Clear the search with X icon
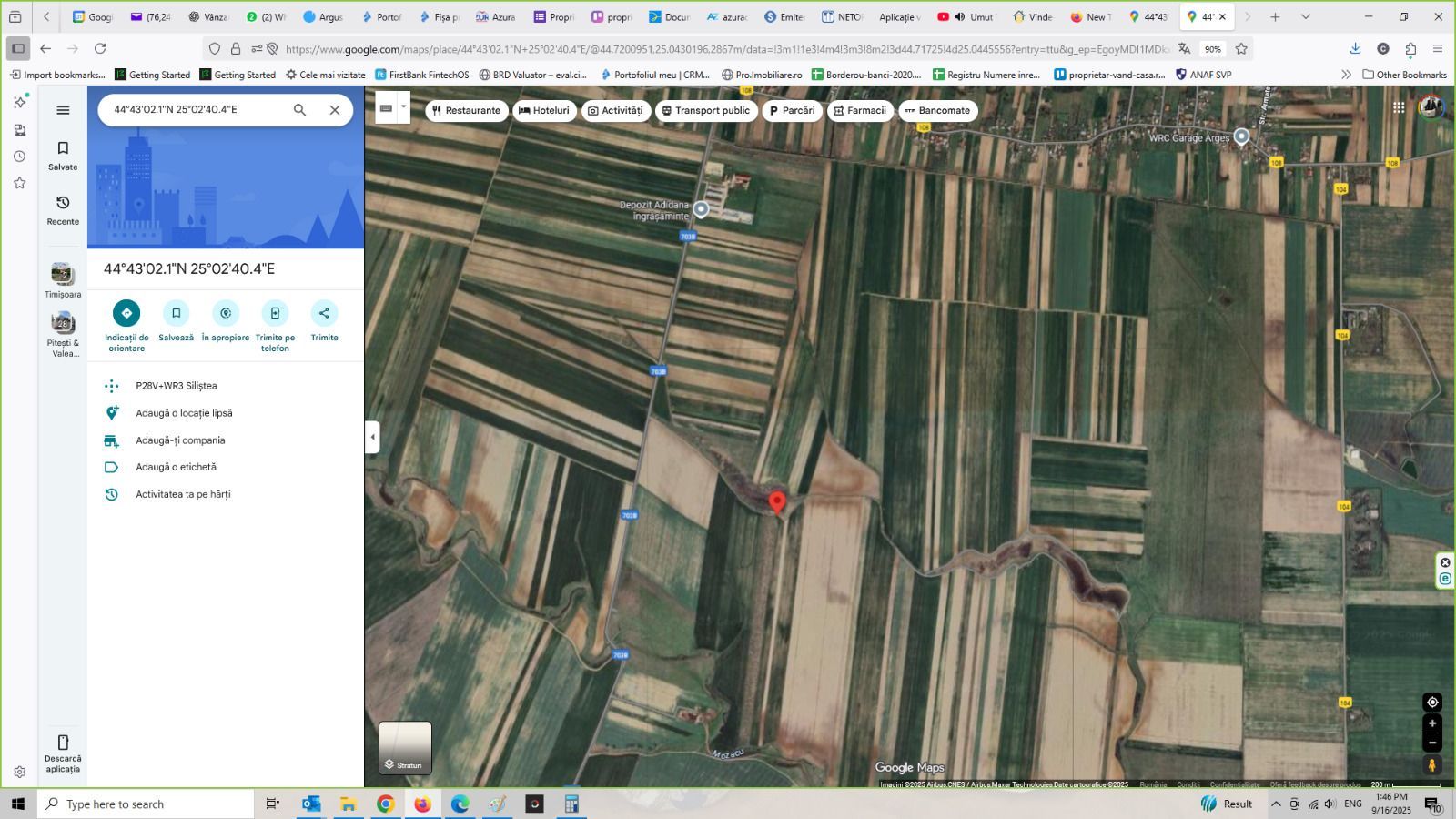Image resolution: width=1456 pixels, height=819 pixels. click(x=335, y=110)
